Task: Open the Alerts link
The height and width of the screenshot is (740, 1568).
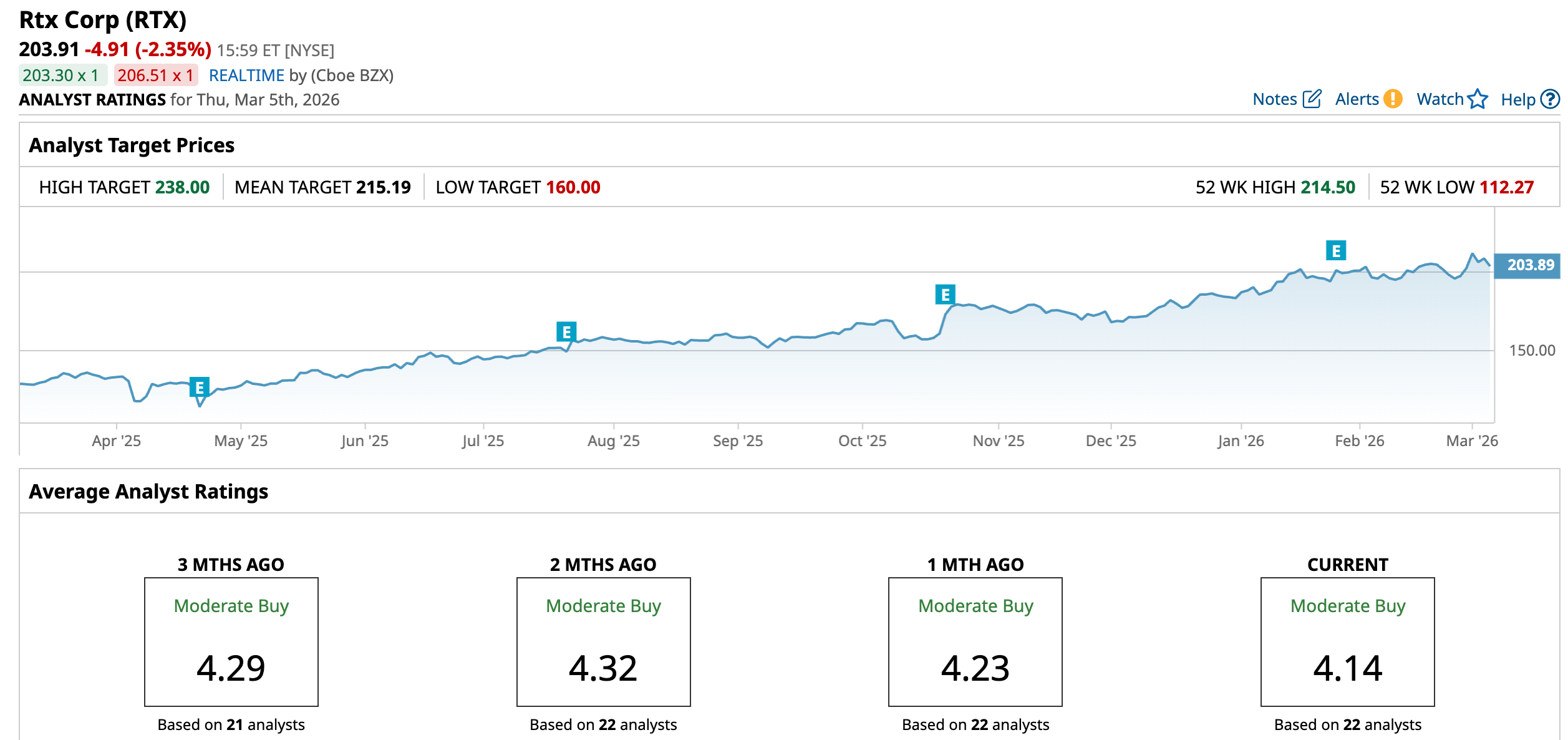Action: tap(1357, 99)
